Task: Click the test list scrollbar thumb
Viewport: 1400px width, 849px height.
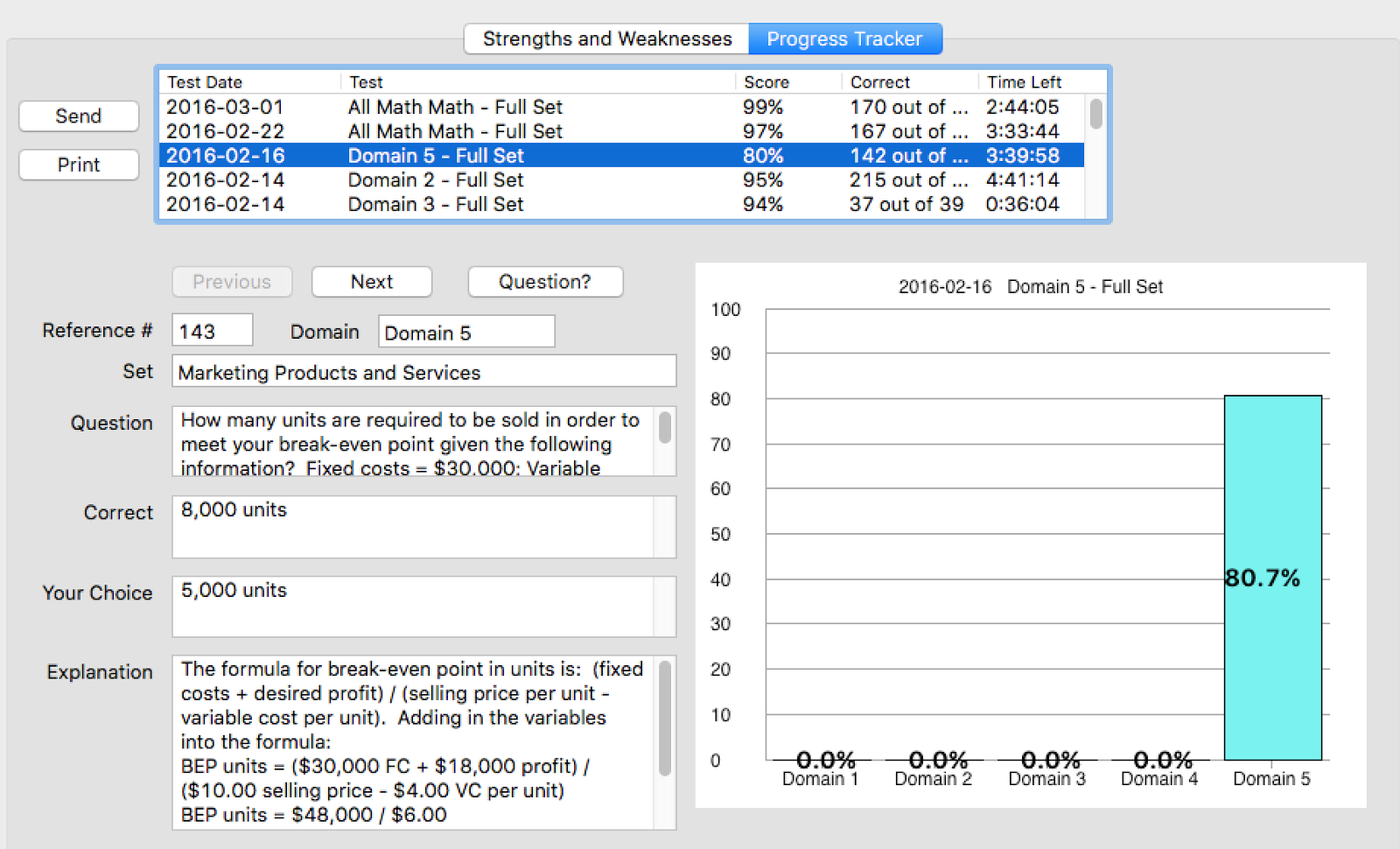Action: [1095, 114]
